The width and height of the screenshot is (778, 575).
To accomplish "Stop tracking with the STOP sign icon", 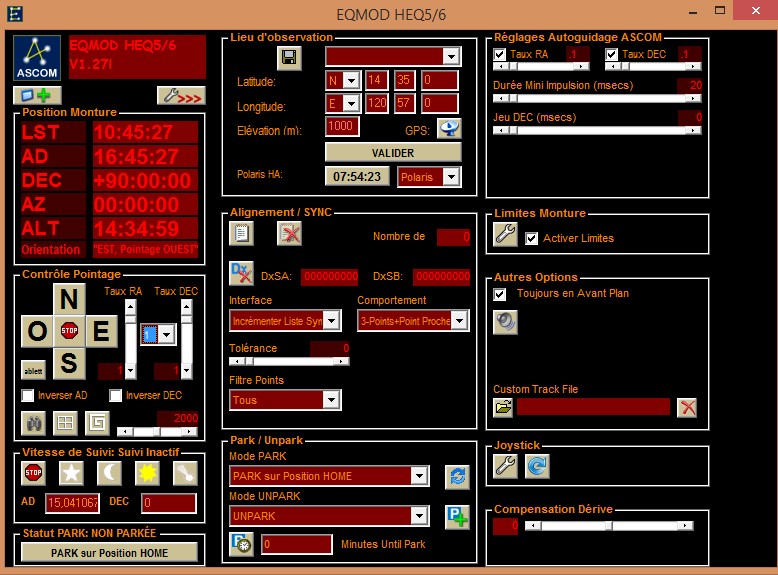I will (x=34, y=473).
